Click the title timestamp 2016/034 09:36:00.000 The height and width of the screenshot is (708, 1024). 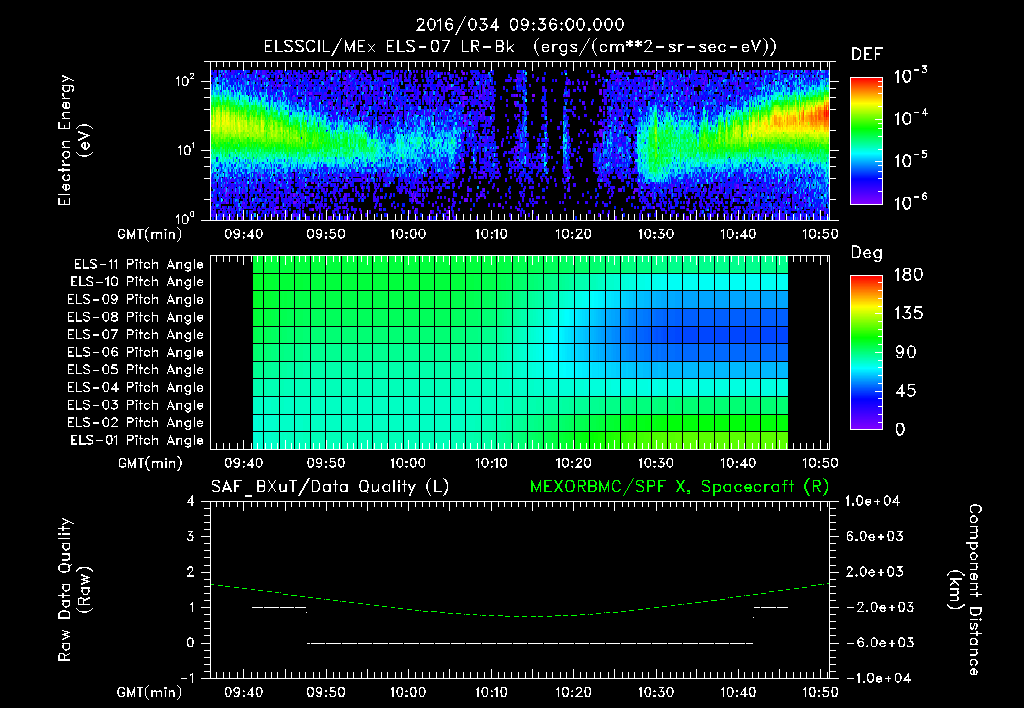click(x=520, y=25)
